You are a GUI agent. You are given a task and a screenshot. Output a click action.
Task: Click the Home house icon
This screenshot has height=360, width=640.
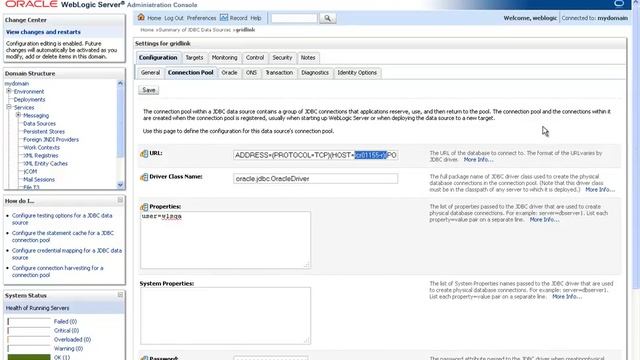(x=141, y=17)
